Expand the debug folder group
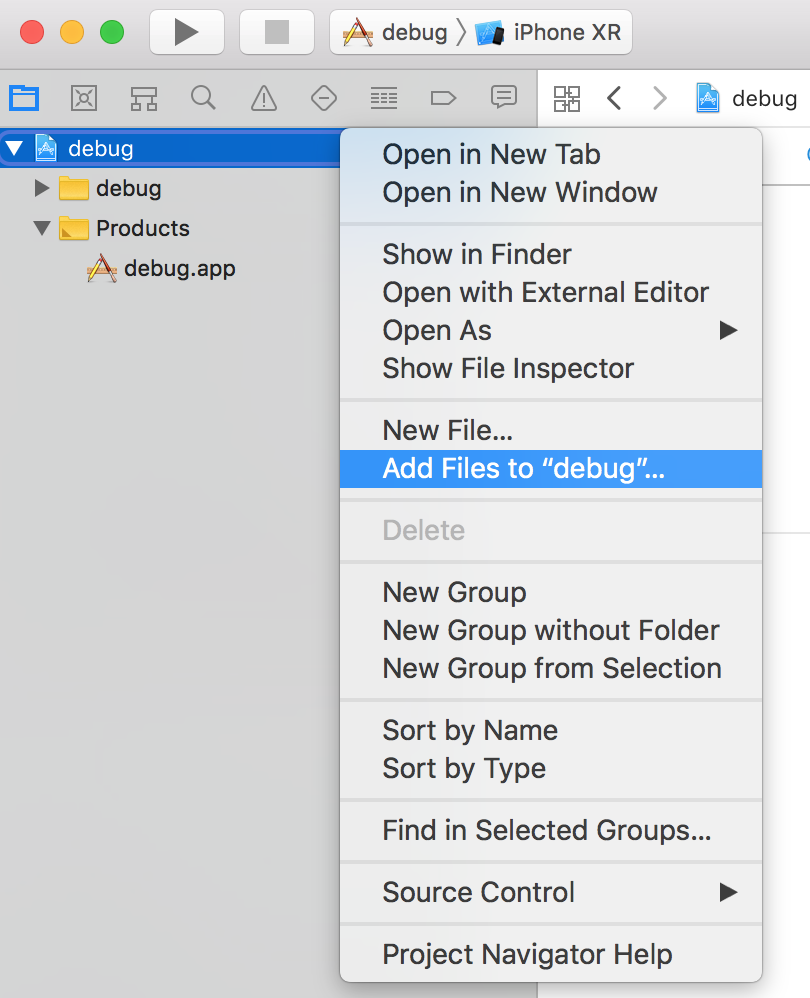The image size is (810, 998). tap(41, 188)
